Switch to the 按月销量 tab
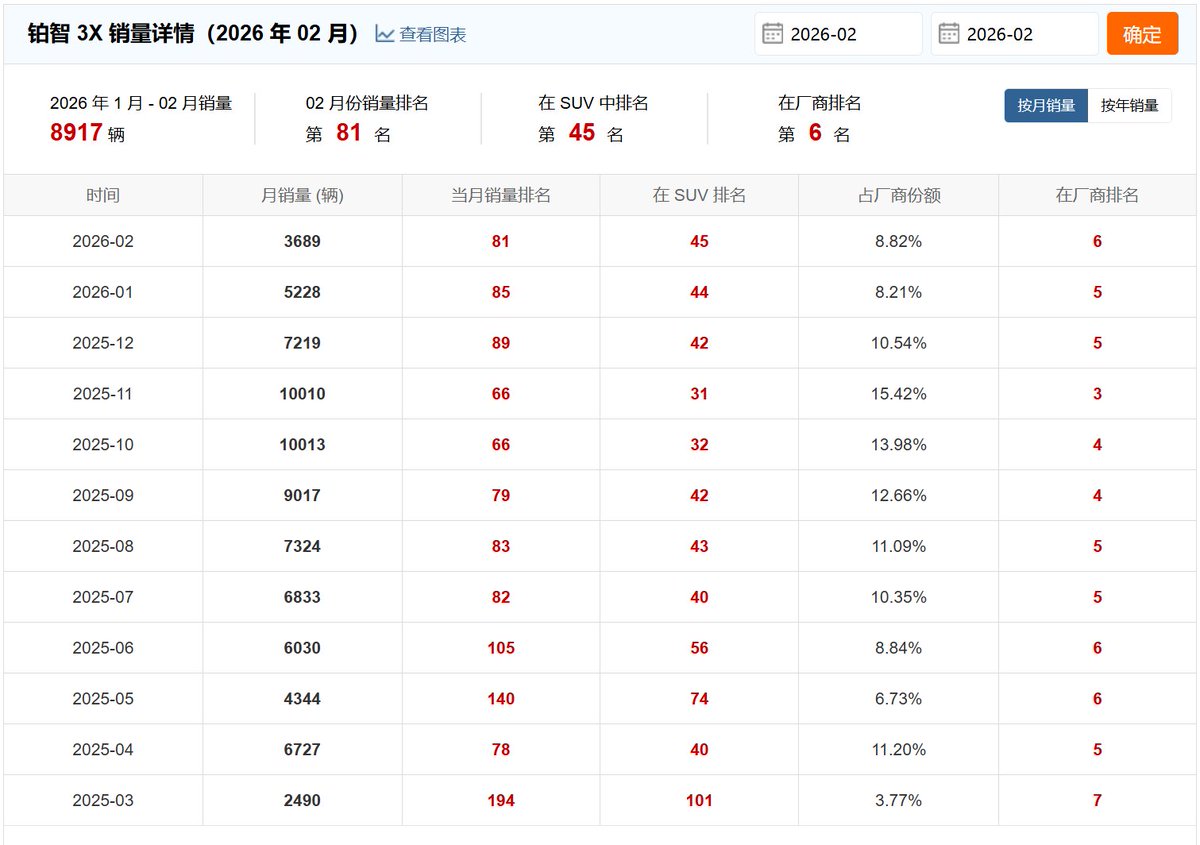Image resolution: width=1200 pixels, height=845 pixels. (1046, 105)
